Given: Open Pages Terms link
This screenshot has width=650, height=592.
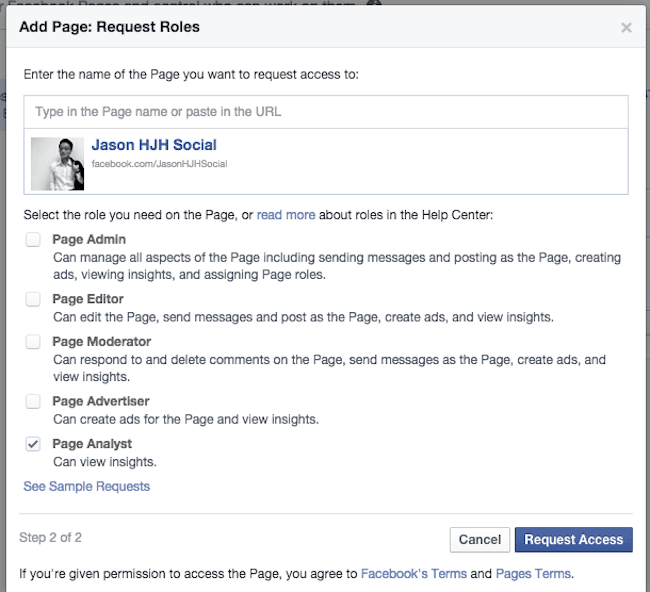Looking at the screenshot, I should click(533, 573).
